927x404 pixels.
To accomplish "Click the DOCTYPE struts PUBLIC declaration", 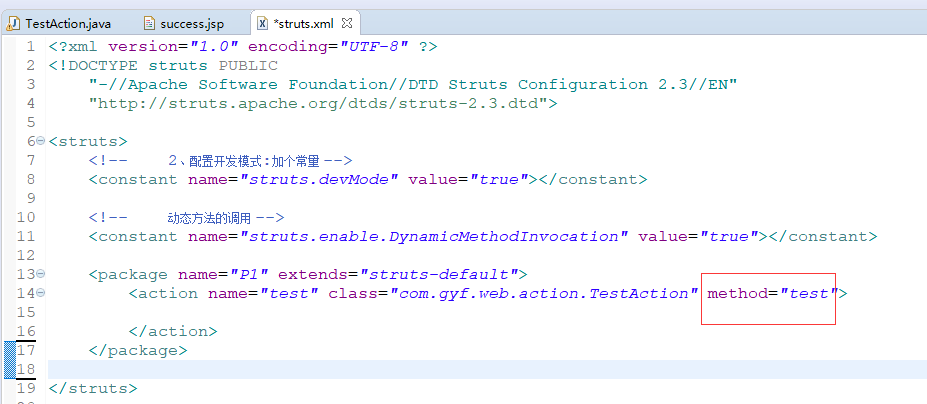I will [163, 65].
